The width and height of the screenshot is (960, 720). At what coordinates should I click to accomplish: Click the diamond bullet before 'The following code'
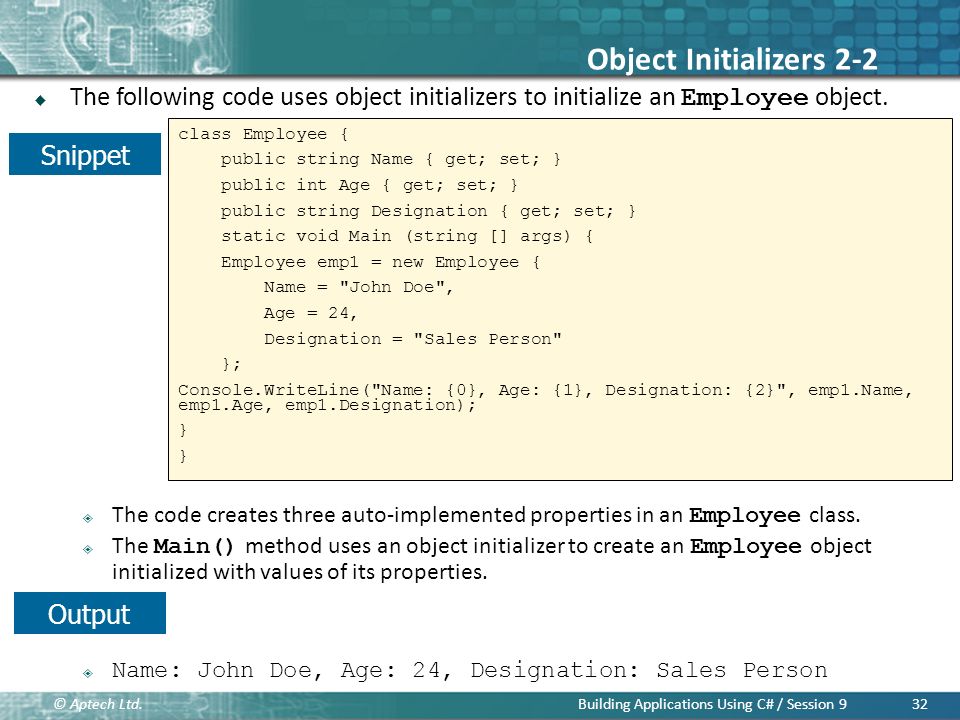[40, 100]
